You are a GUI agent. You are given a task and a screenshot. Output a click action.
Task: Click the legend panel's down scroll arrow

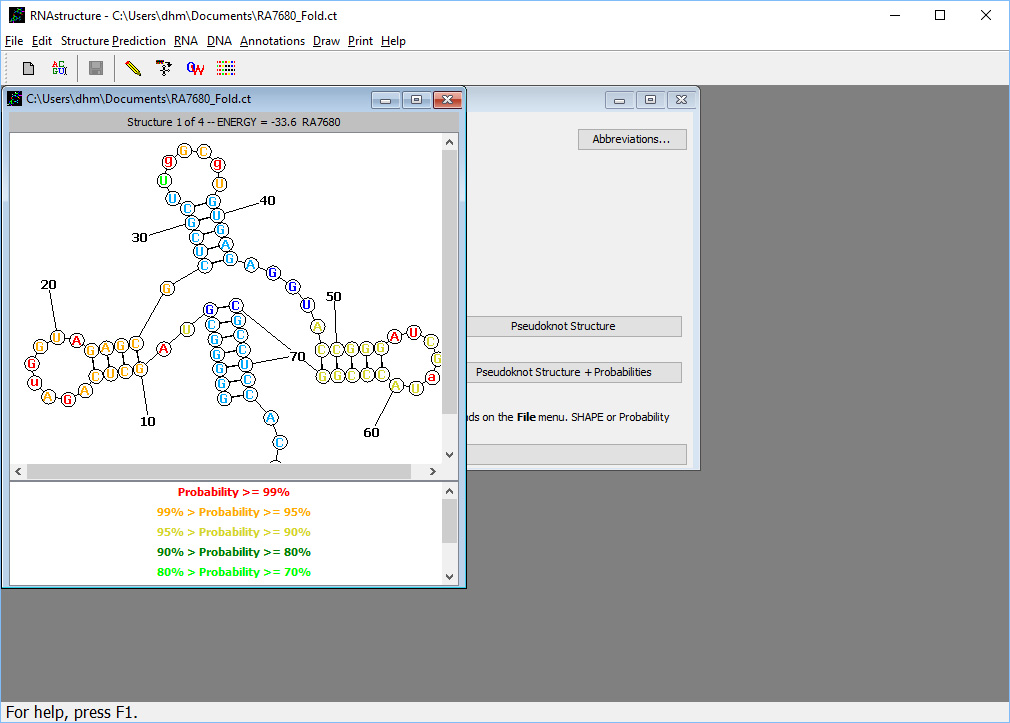[450, 576]
